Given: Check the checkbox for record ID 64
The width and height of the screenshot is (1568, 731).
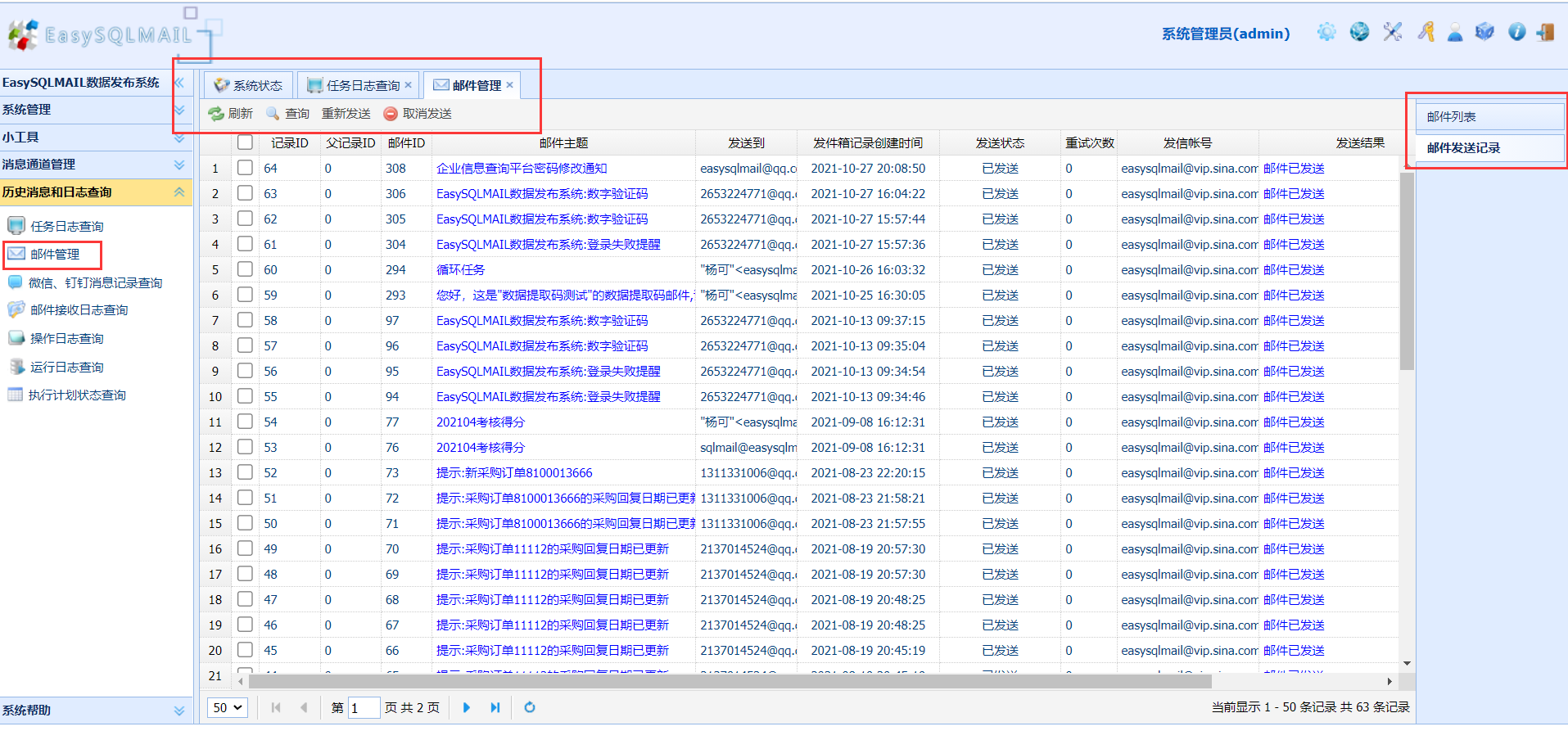Looking at the screenshot, I should [x=245, y=168].
